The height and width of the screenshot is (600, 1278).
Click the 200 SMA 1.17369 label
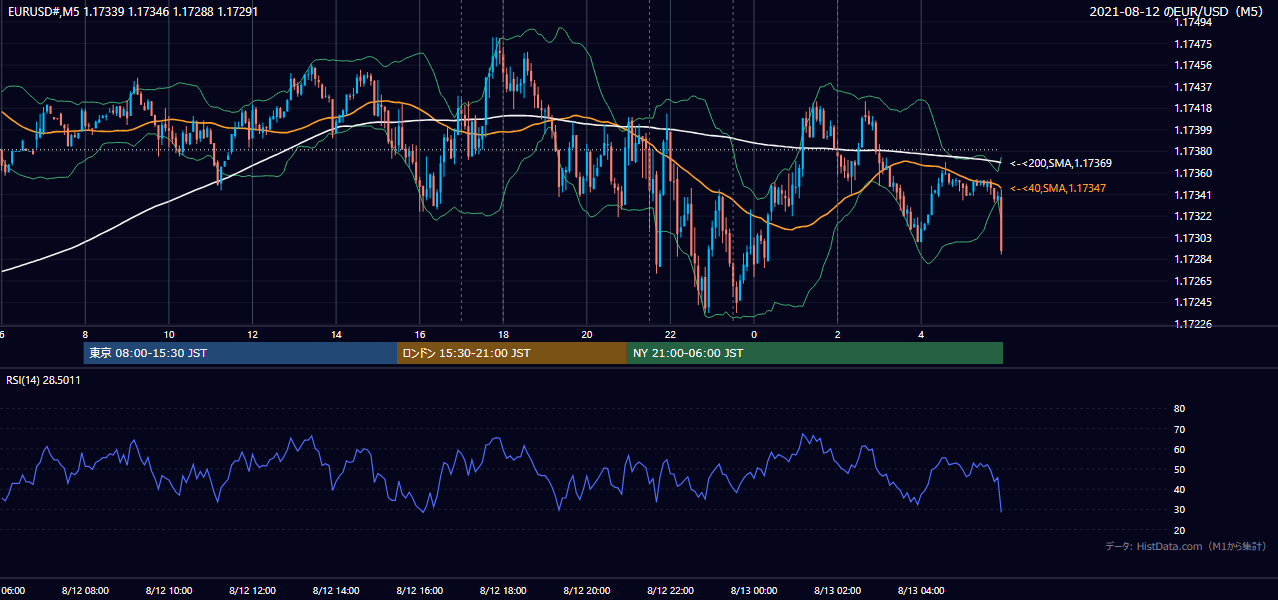coord(1061,163)
